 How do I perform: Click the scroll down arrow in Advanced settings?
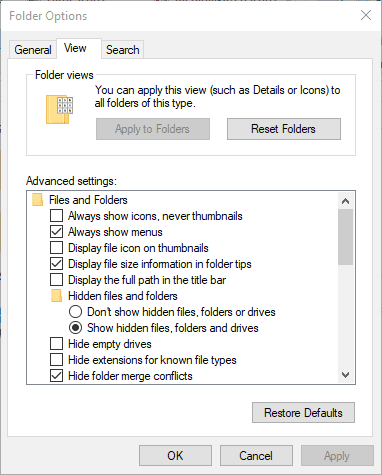pos(346,375)
